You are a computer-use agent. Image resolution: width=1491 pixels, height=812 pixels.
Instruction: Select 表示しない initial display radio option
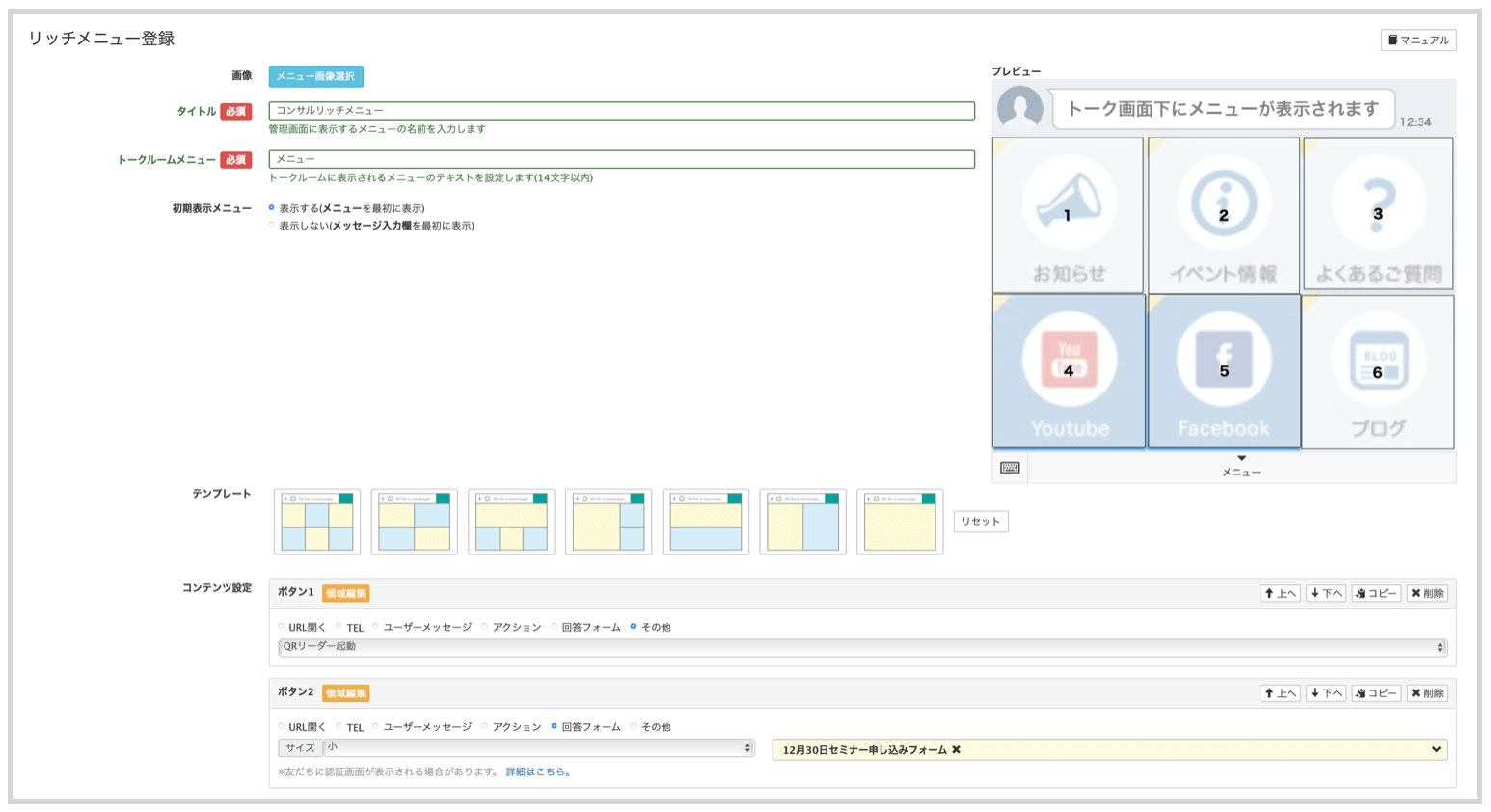click(272, 226)
